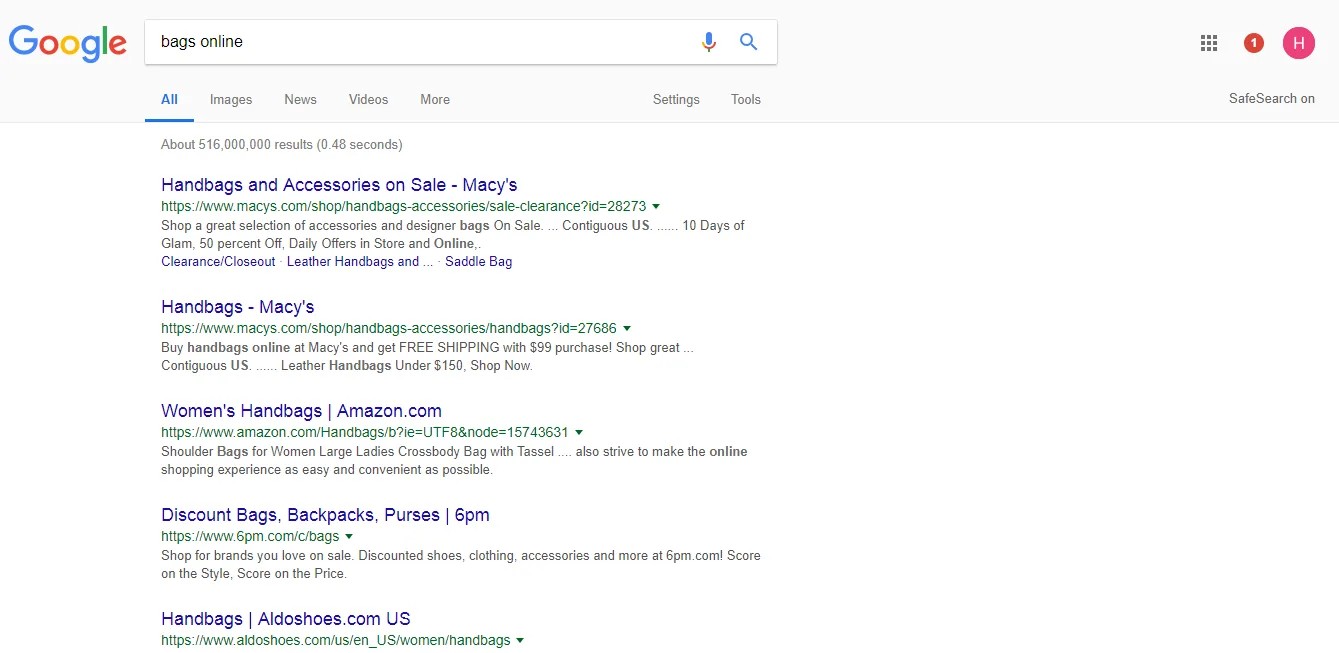Click inside the search query input field

[x=400, y=41]
